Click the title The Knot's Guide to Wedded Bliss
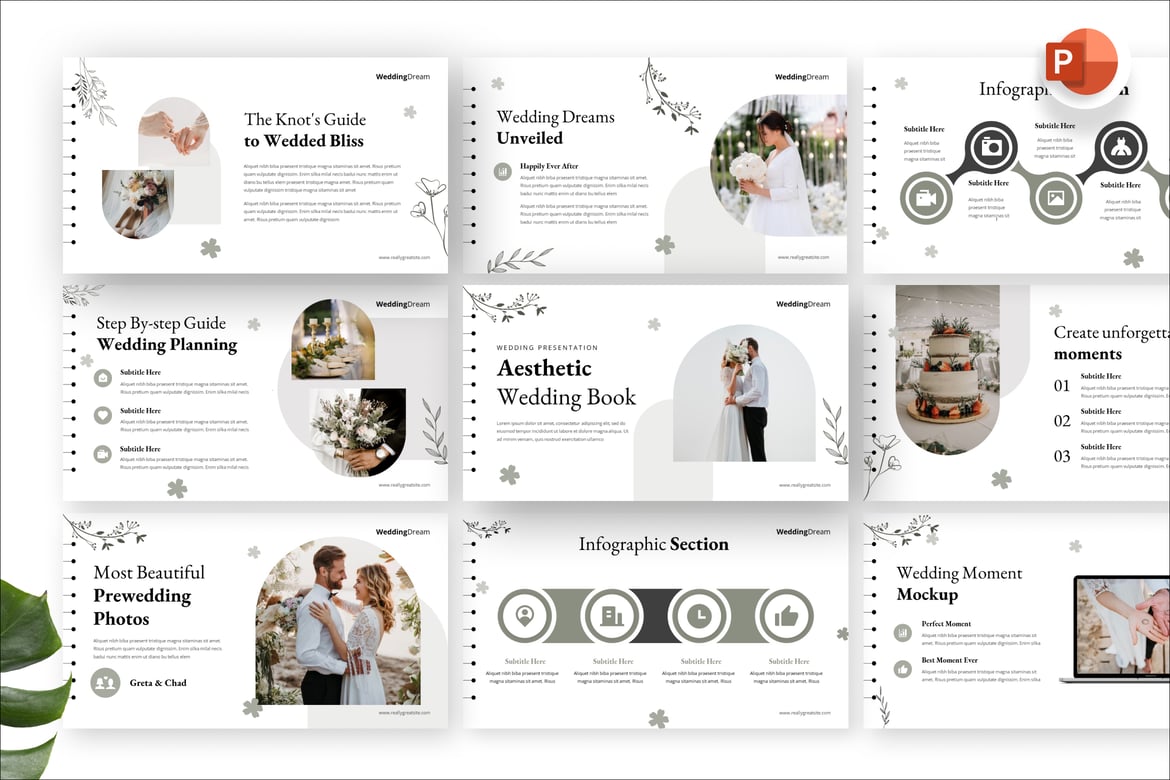This screenshot has width=1170, height=780. pyautogui.click(x=304, y=130)
